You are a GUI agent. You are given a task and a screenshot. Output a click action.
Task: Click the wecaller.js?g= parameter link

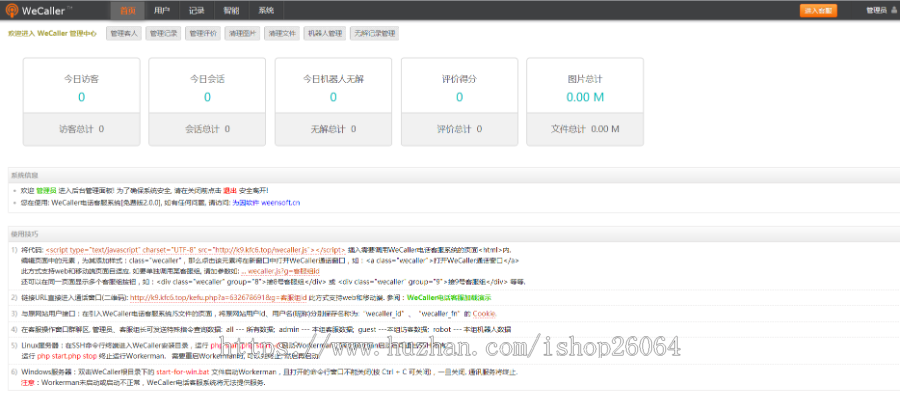pos(280,271)
